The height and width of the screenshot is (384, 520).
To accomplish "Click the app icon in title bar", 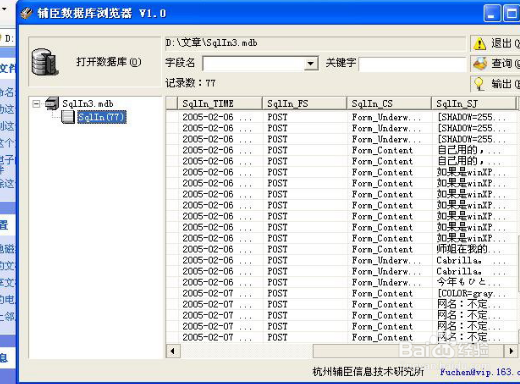I will (x=27, y=13).
